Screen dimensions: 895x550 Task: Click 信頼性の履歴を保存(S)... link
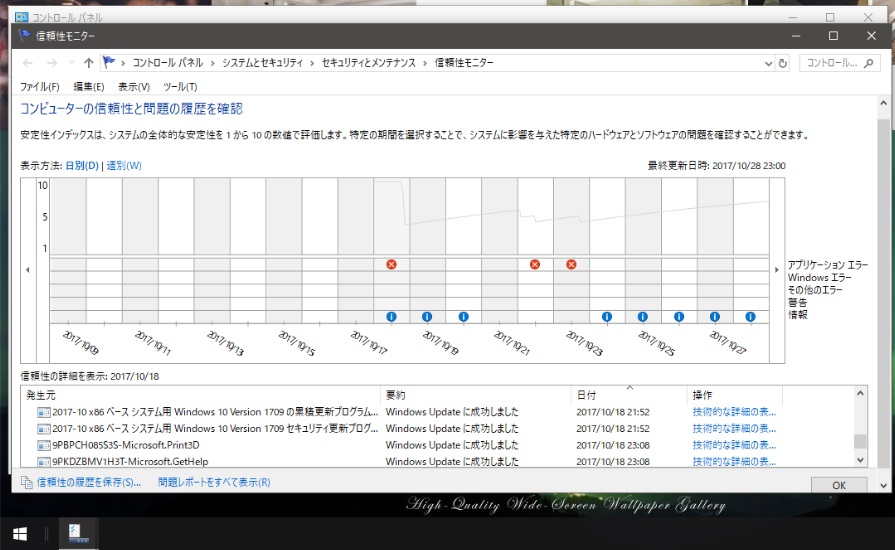[x=88, y=483]
